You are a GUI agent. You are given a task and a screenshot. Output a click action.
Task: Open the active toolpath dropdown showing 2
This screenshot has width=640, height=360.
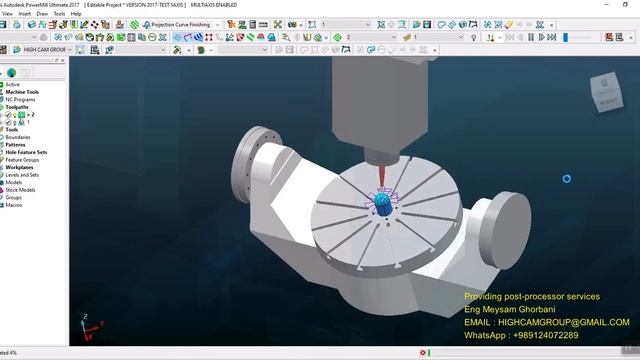tap(371, 38)
